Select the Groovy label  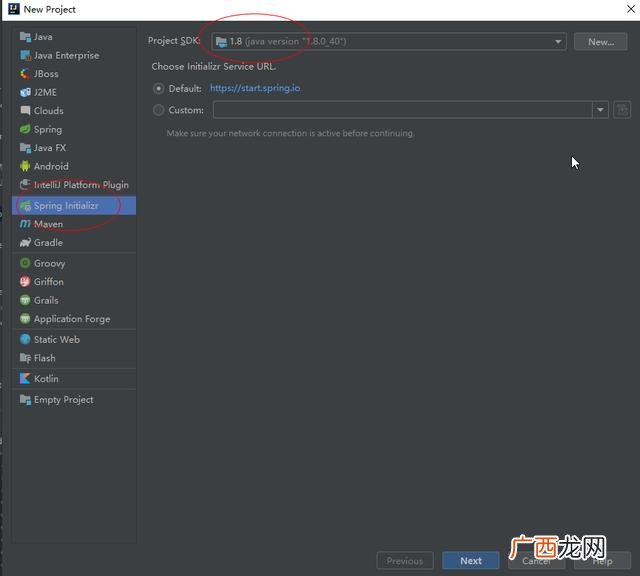49,263
